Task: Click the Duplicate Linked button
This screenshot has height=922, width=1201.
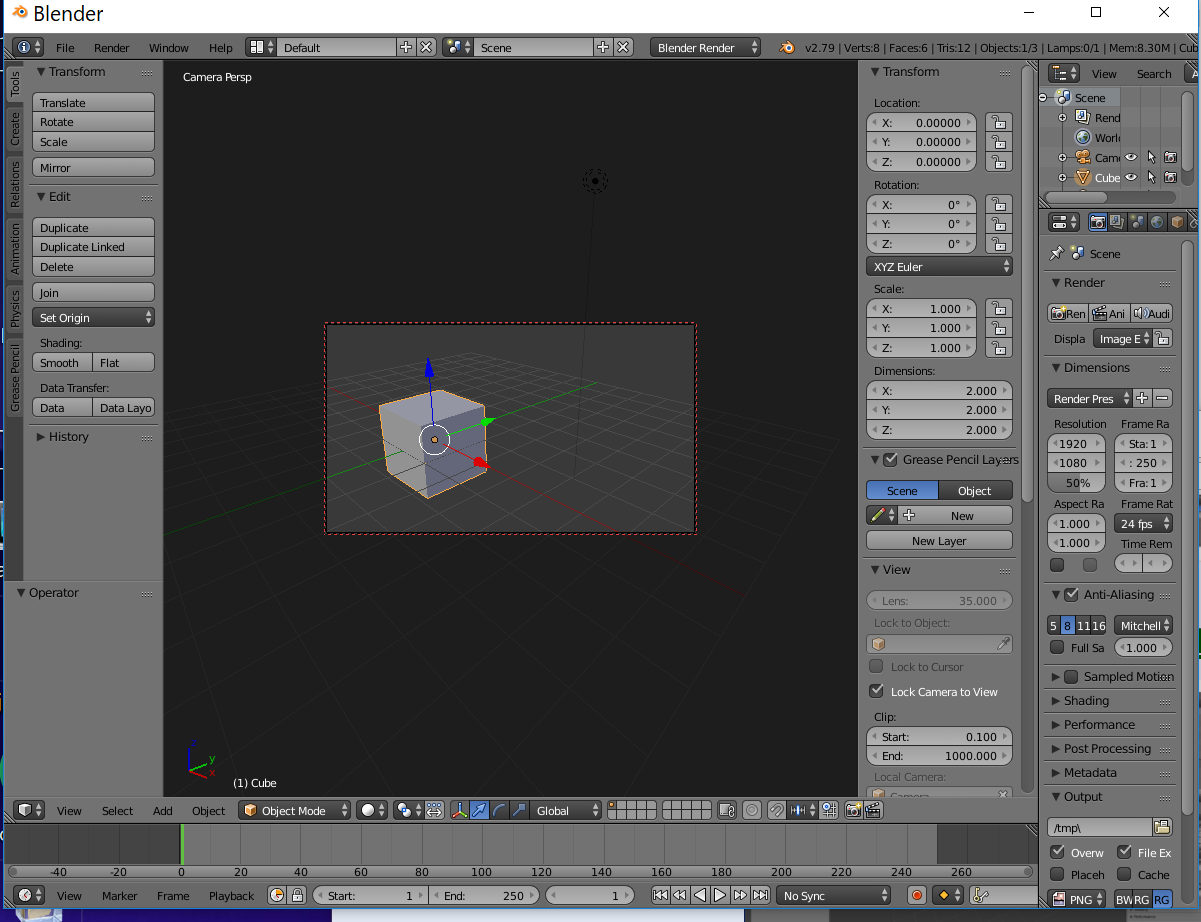Action: (x=94, y=247)
